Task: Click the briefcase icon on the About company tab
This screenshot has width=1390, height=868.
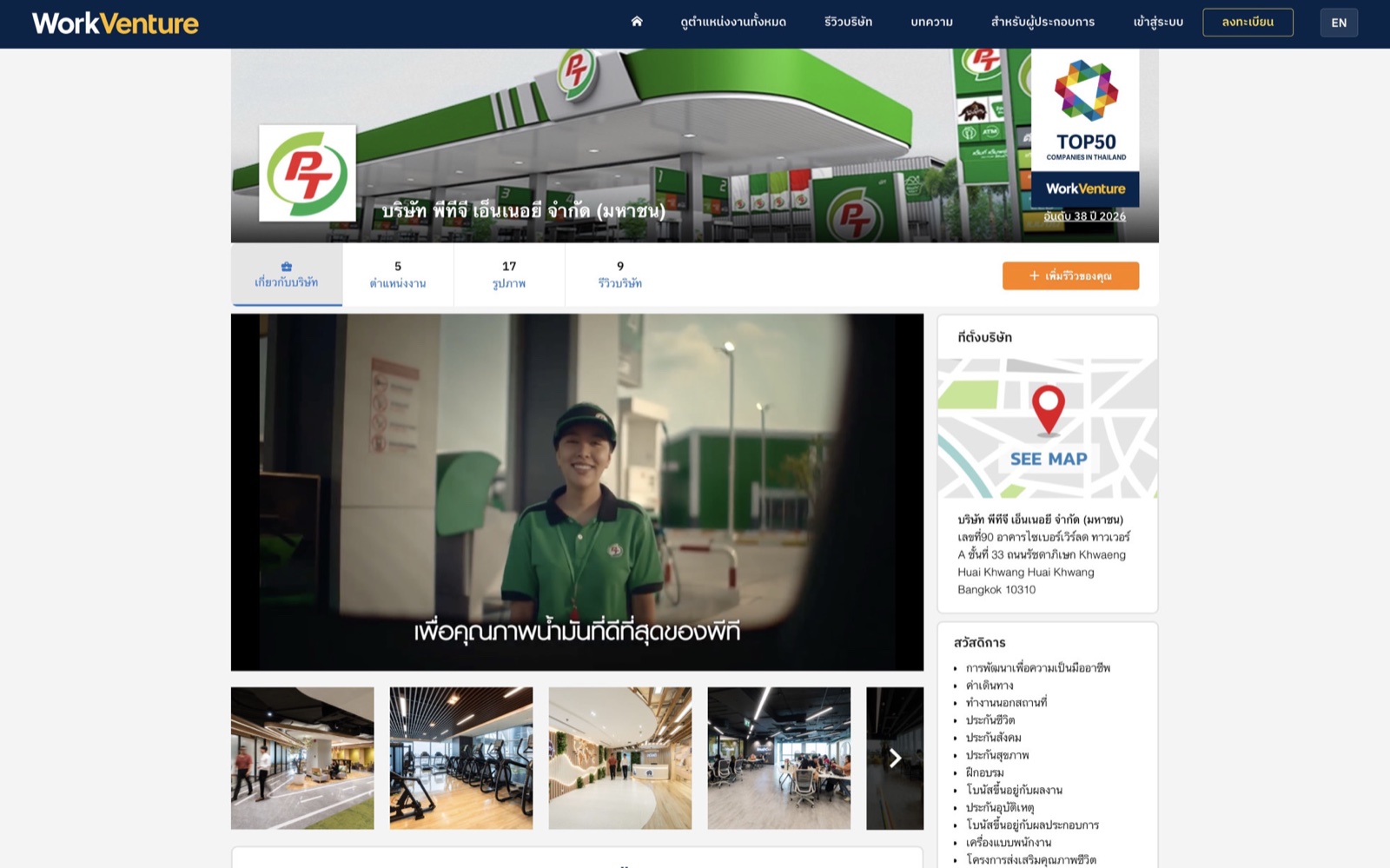Action: (x=287, y=267)
